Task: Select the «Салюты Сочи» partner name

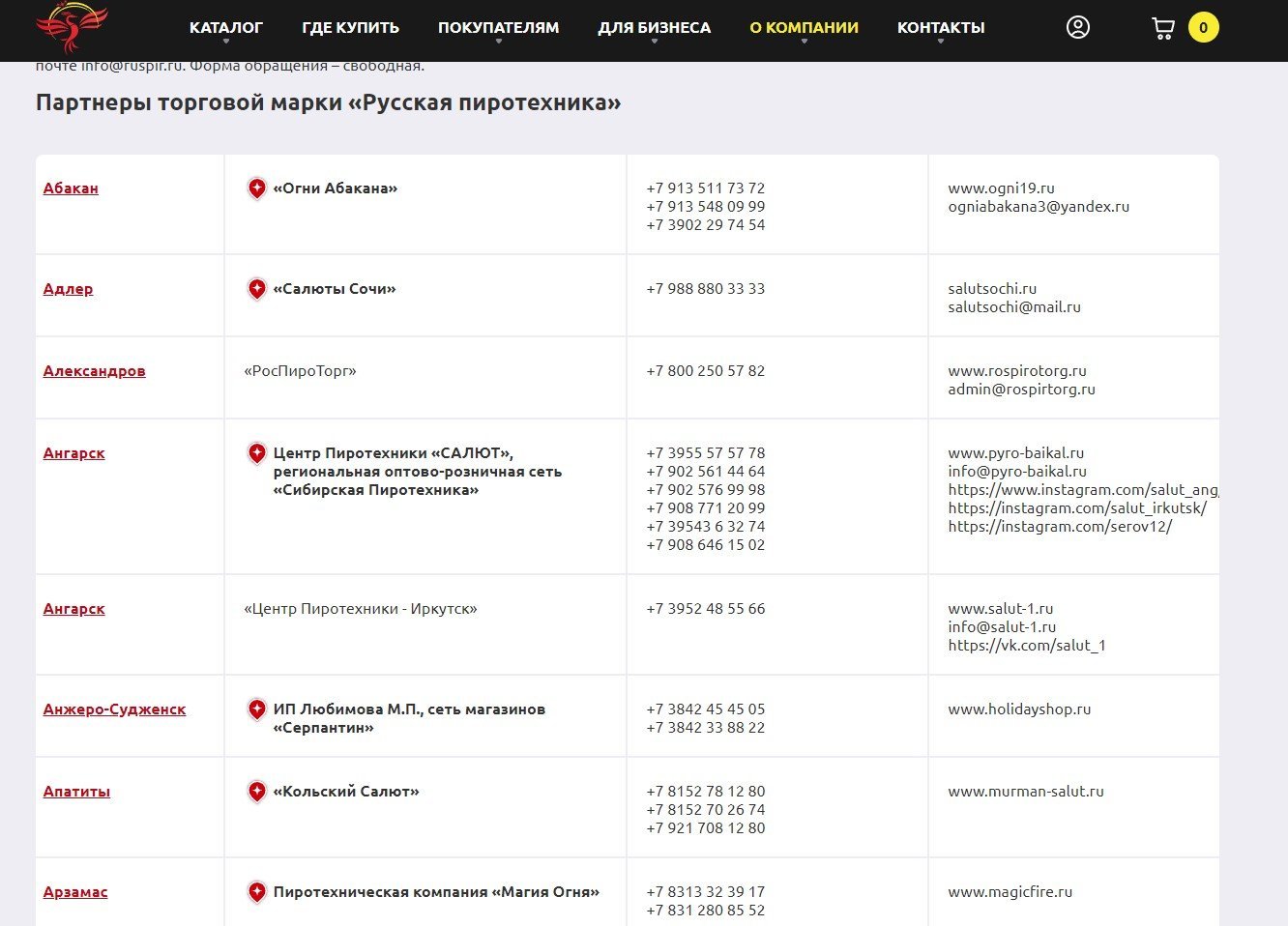Action: click(335, 289)
